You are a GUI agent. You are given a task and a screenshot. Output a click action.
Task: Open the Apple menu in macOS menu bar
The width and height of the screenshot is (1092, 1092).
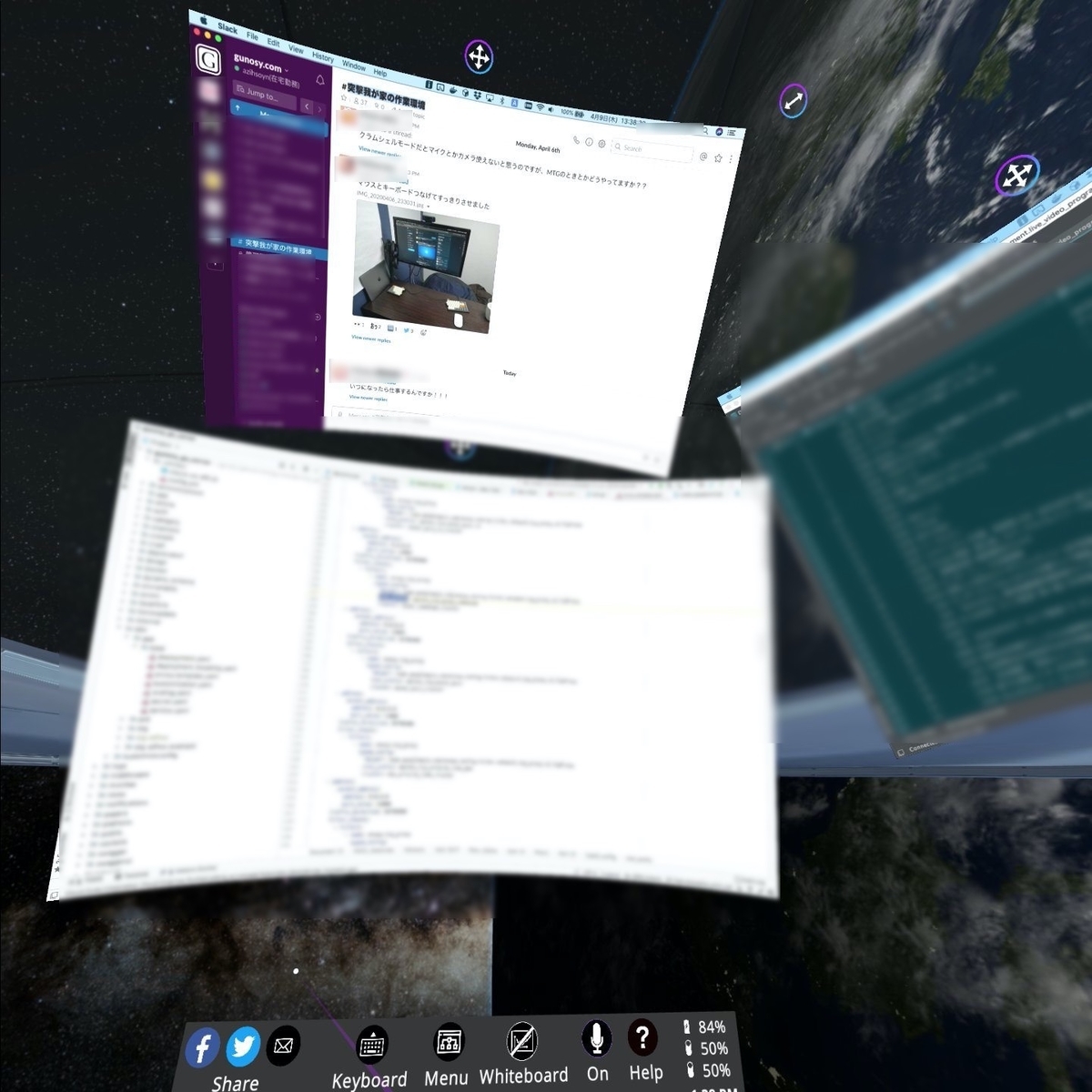[204, 21]
